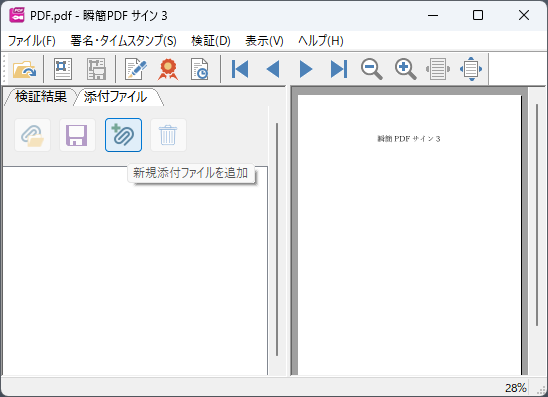
Task: Click the sign document pen icon
Action: (136, 69)
